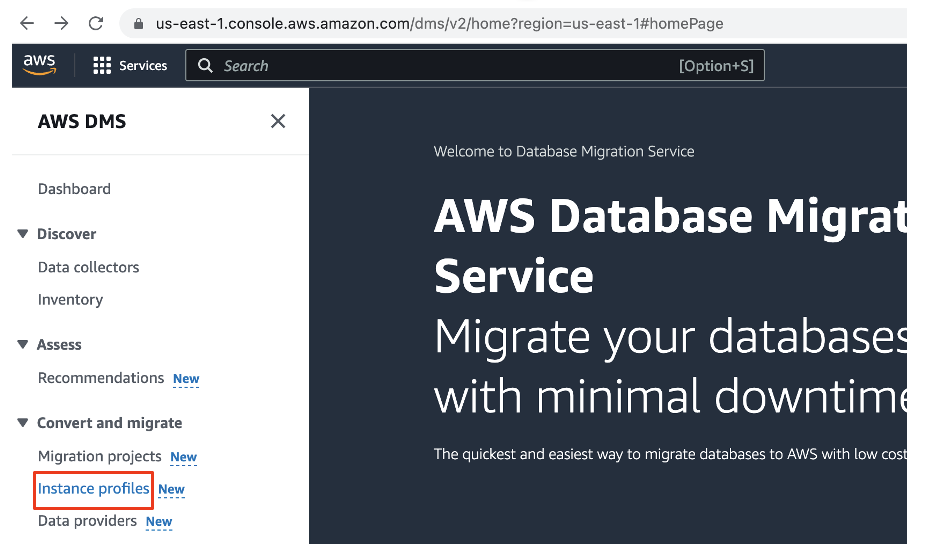Collapse the Convert and migrate section

[23, 423]
